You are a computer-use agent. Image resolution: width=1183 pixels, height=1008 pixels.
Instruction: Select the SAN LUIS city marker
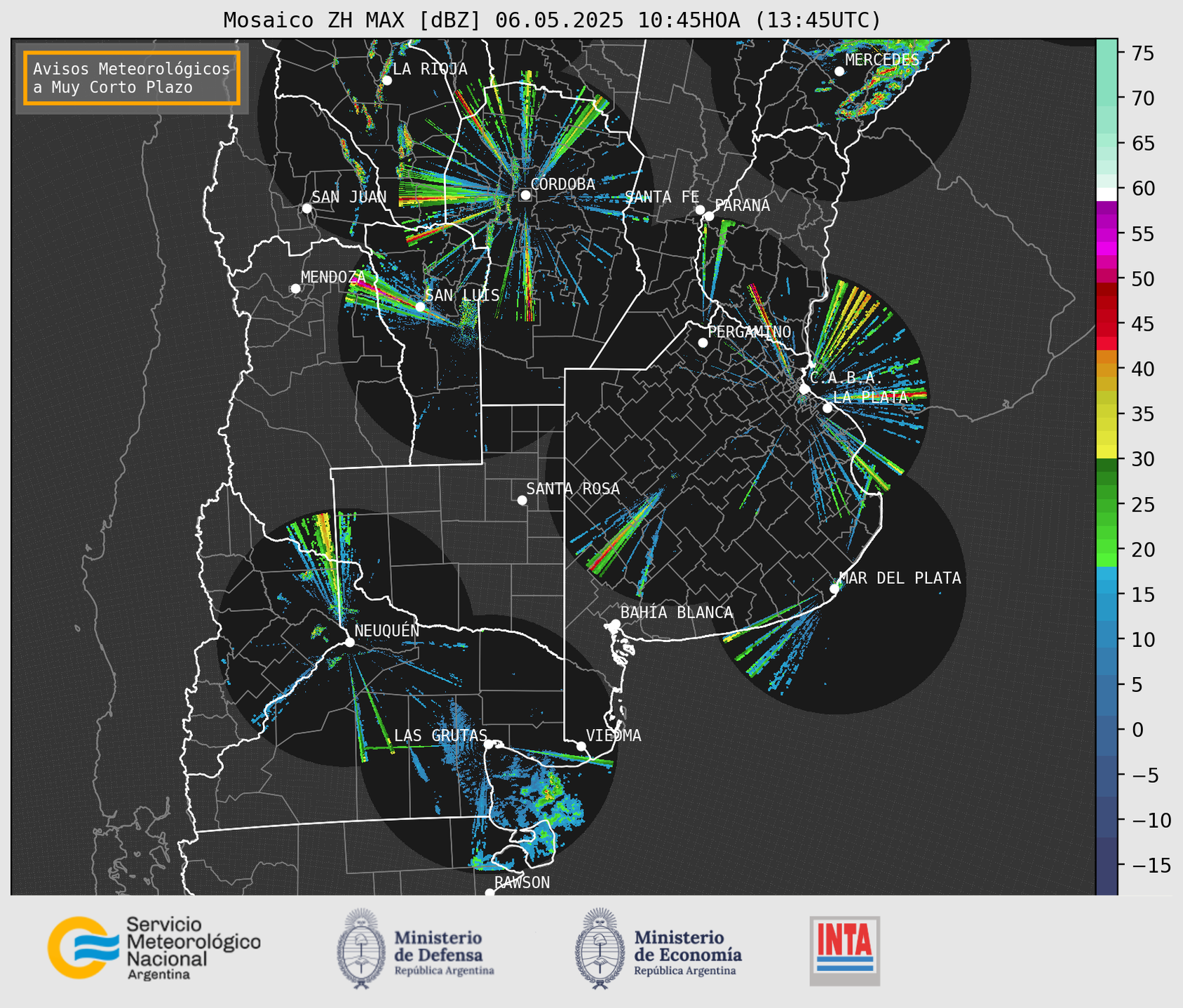point(419,306)
